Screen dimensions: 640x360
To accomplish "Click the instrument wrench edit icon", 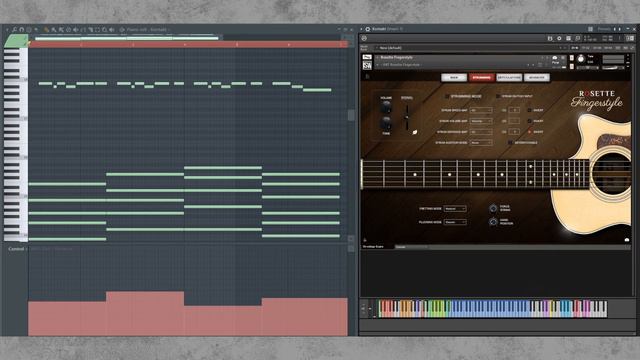I will (x=367, y=57).
